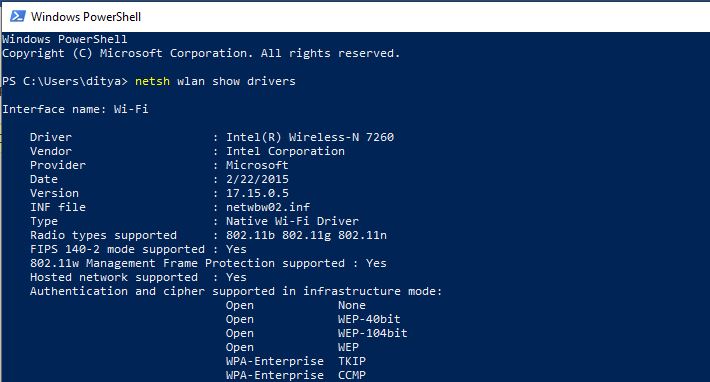Image resolution: width=710 pixels, height=382 pixels.
Task: Click the PS C:\Users\ditya> prompt
Action: click(x=65, y=81)
